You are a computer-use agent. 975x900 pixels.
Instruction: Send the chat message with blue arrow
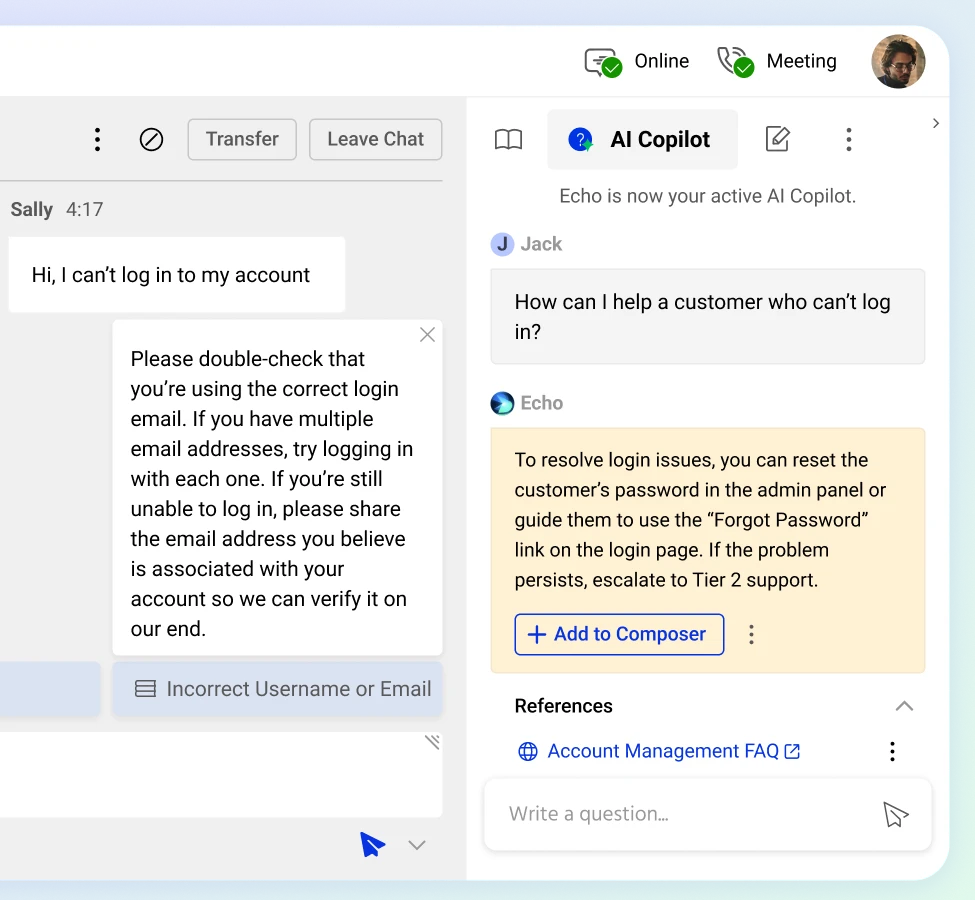(x=372, y=845)
